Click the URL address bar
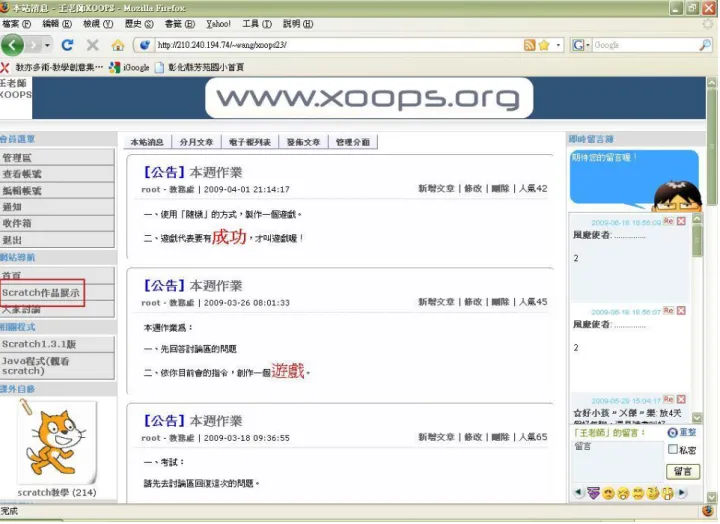The width and height of the screenshot is (720, 524). (x=338, y=45)
